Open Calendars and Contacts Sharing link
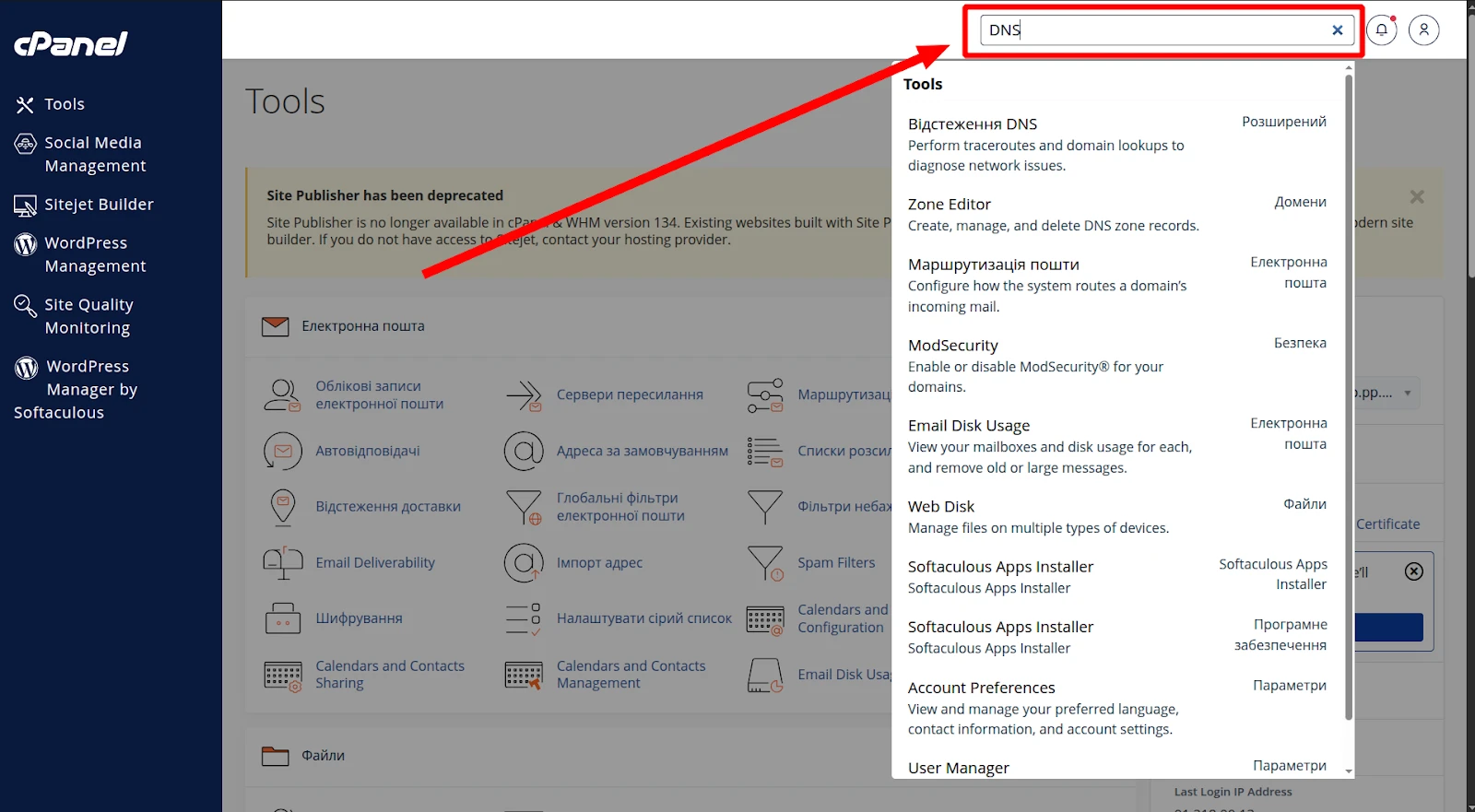 [389, 675]
